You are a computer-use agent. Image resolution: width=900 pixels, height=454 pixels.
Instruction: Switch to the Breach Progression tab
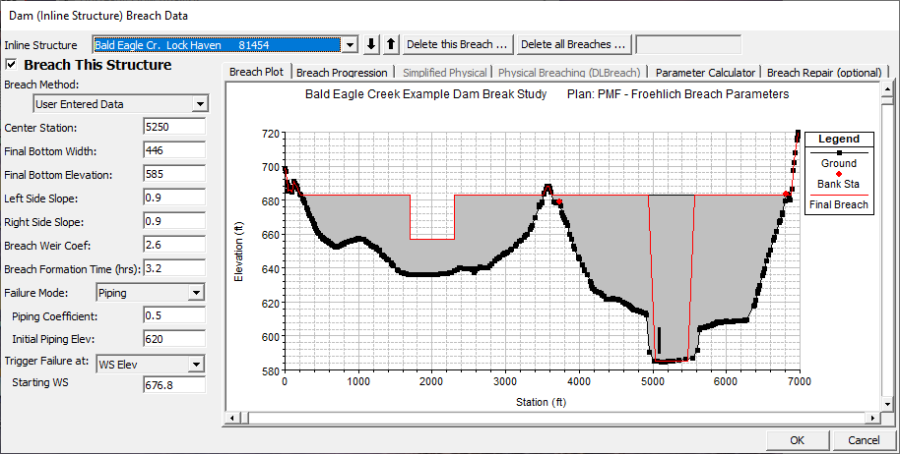tap(341, 73)
